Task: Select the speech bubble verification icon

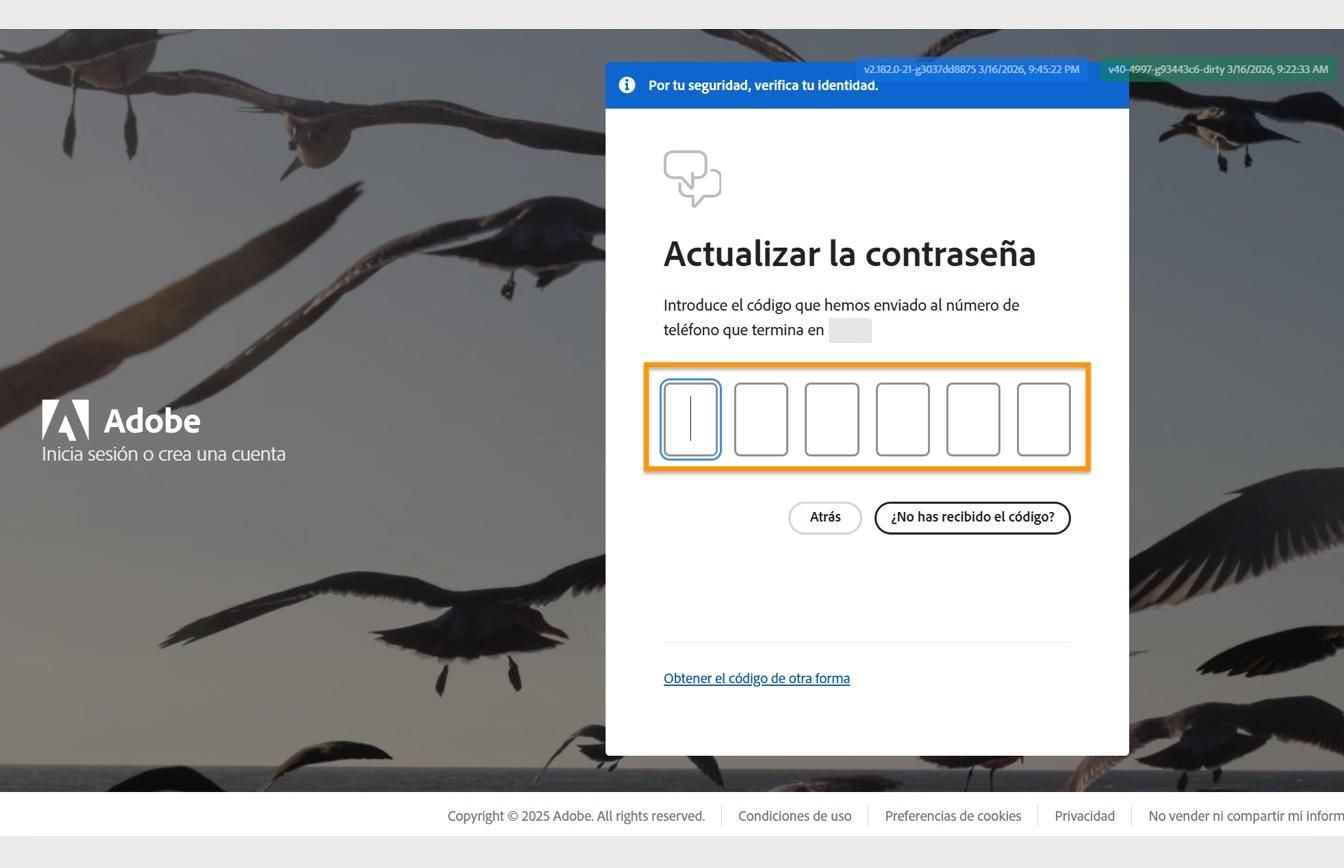Action: 692,178
